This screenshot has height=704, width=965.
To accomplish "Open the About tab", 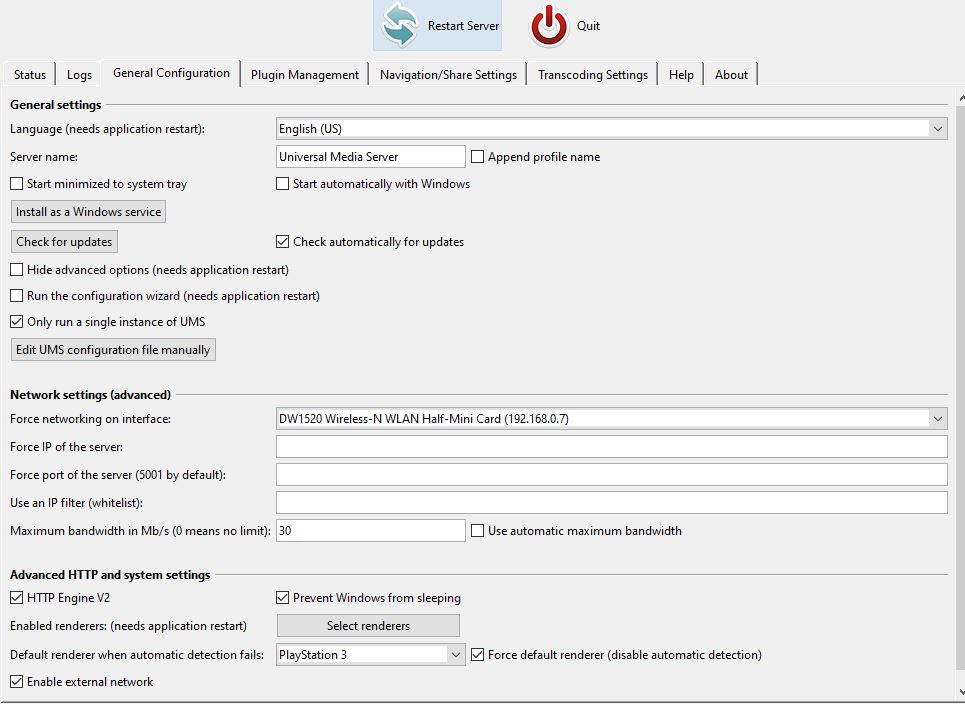I will click(731, 74).
